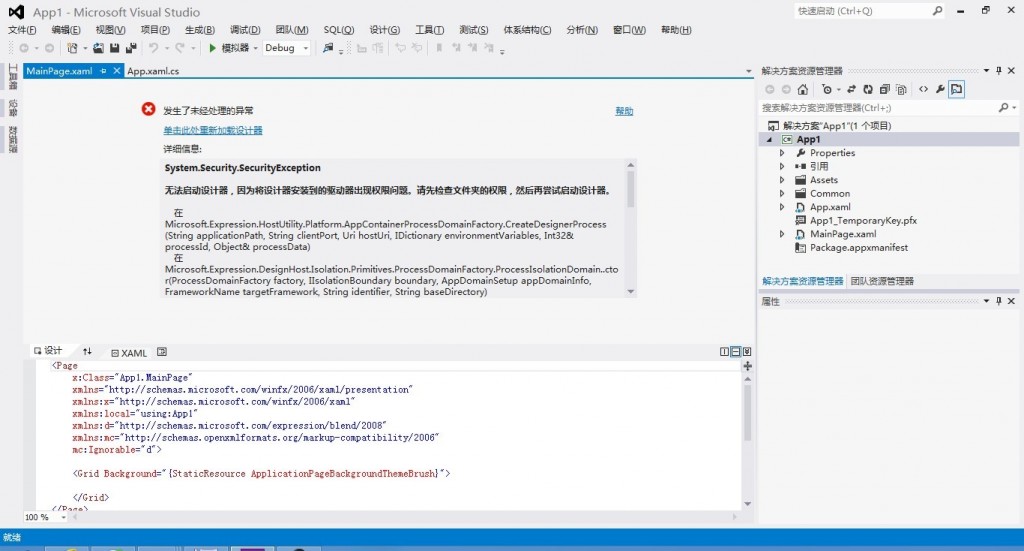Click the Undo toolbar icon
This screenshot has height=551, width=1024.
tap(153, 48)
